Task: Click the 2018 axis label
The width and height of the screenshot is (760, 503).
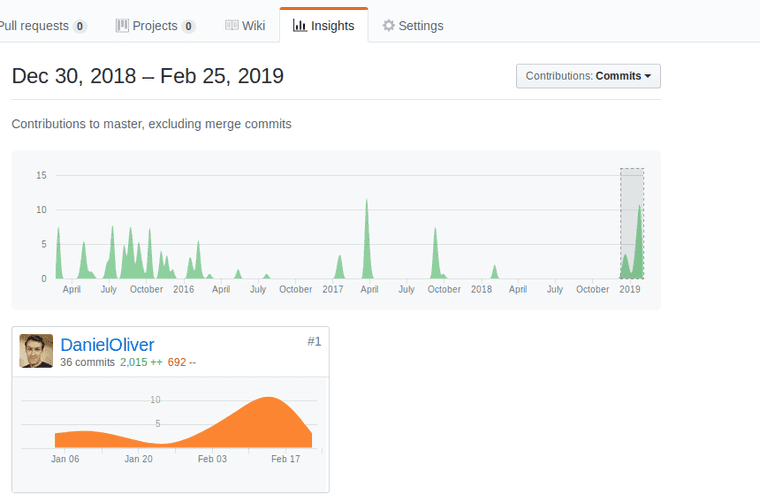Action: pyautogui.click(x=481, y=289)
